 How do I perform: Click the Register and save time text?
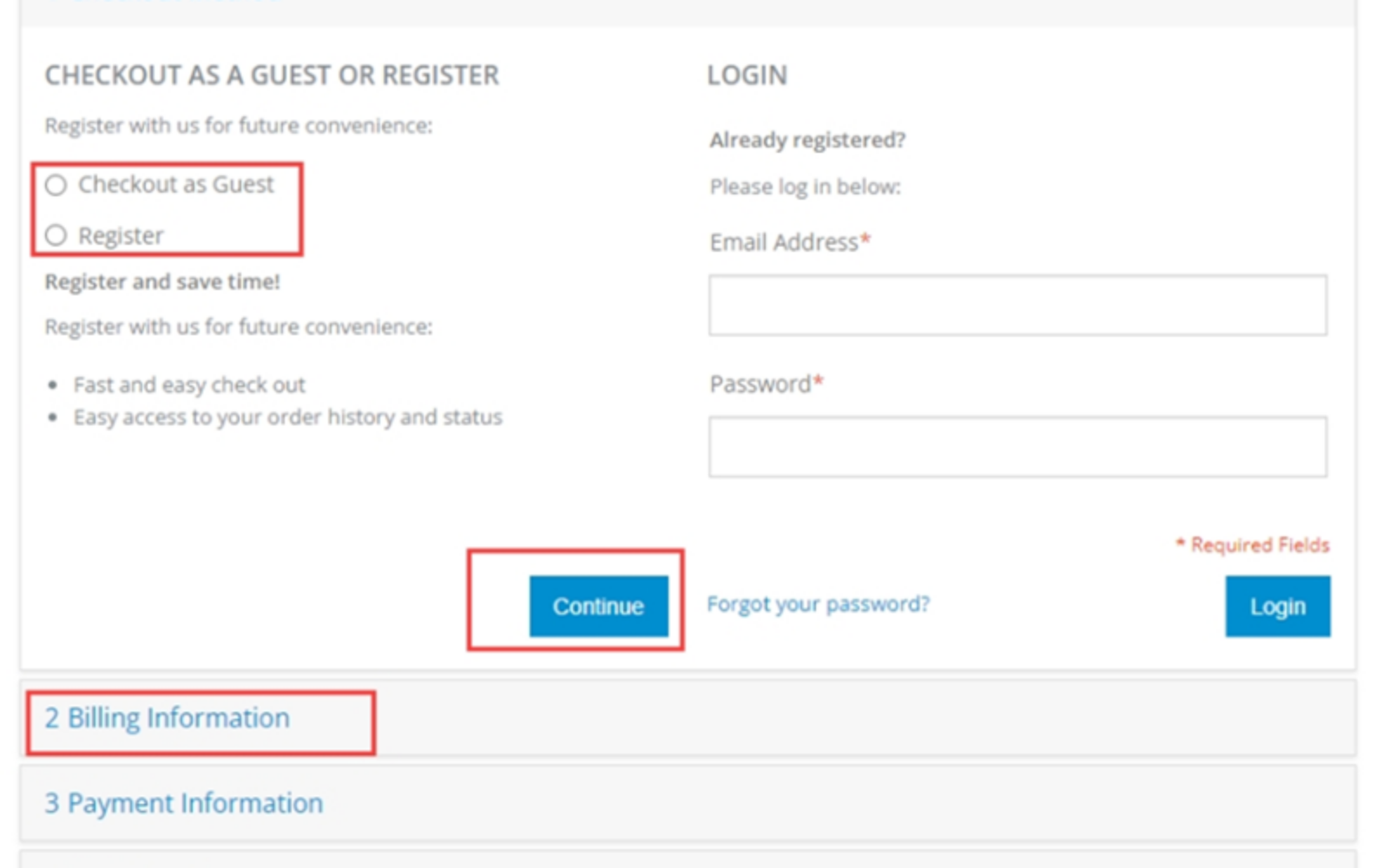162,282
